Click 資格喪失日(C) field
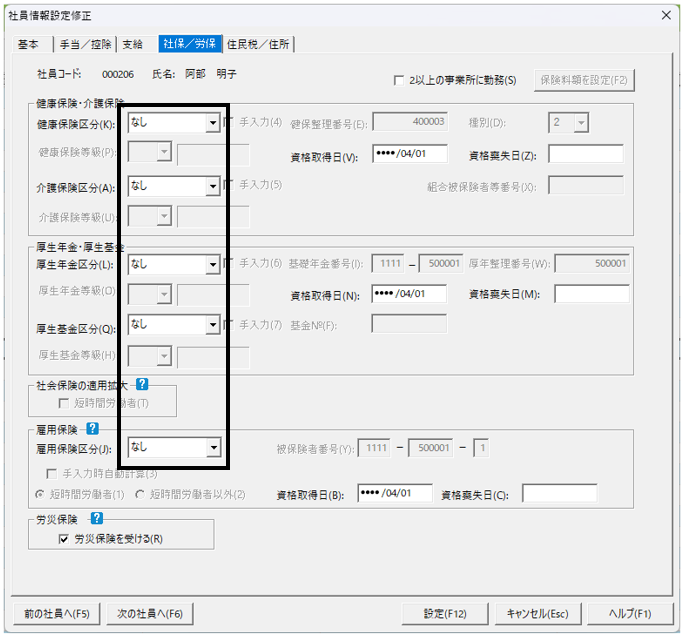The image size is (684, 636). point(560,493)
